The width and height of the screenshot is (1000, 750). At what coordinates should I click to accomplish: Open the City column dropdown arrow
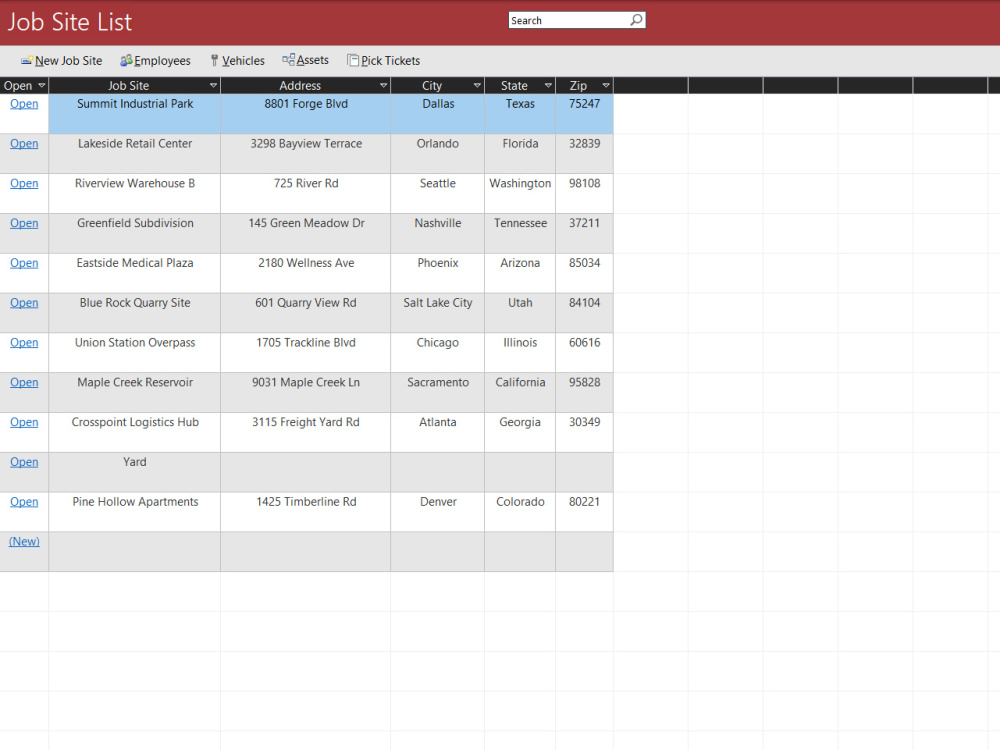pos(477,85)
